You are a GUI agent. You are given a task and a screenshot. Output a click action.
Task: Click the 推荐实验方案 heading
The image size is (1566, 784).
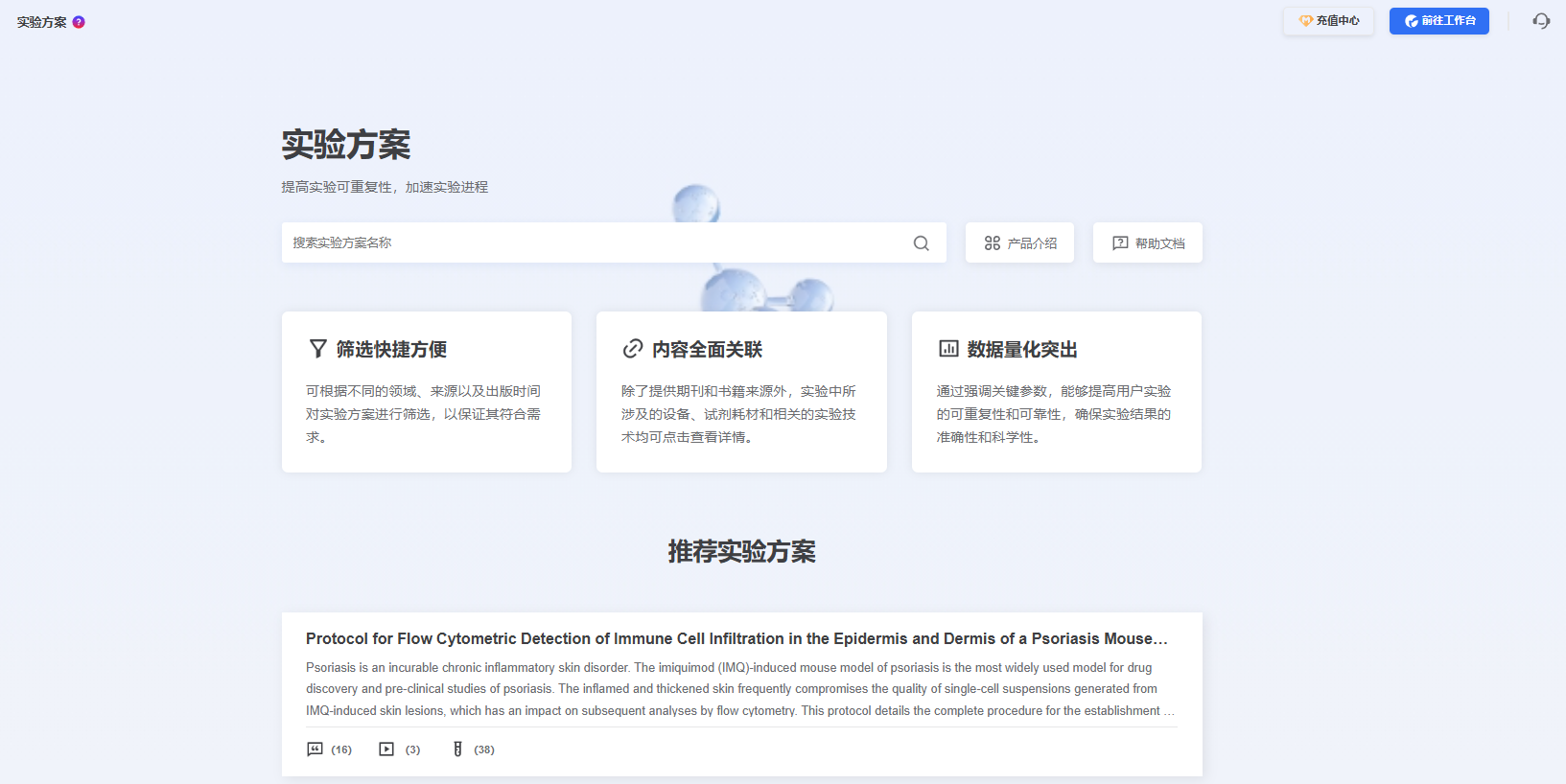click(742, 552)
